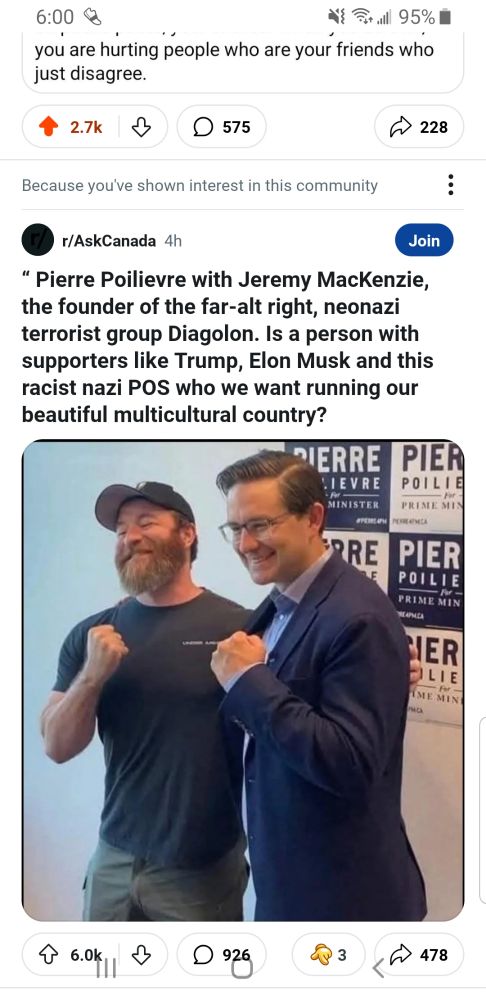
Task: Open the previous post's text ending 'just disagree'
Action: pyautogui.click(x=233, y=61)
